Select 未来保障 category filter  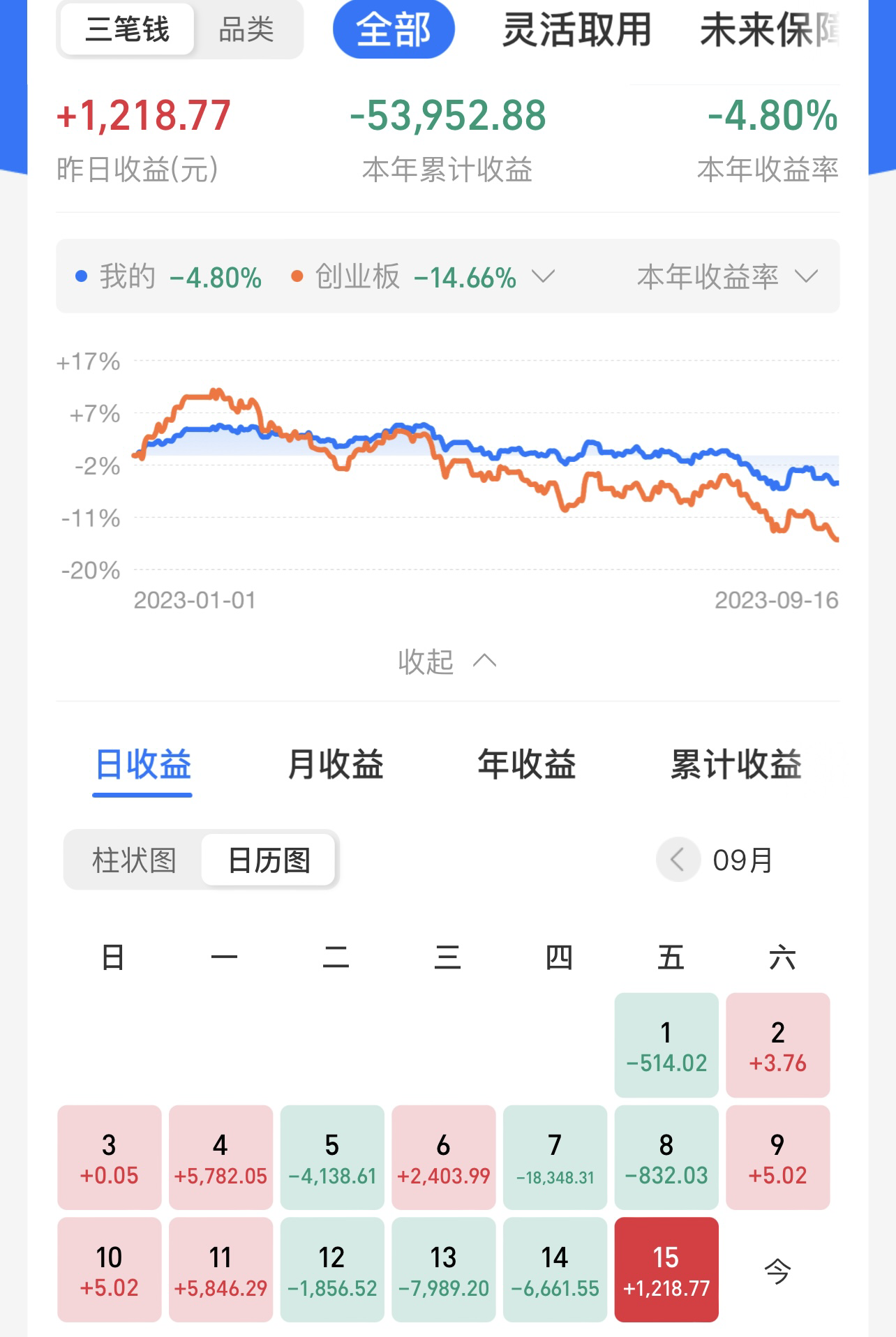pos(769,29)
